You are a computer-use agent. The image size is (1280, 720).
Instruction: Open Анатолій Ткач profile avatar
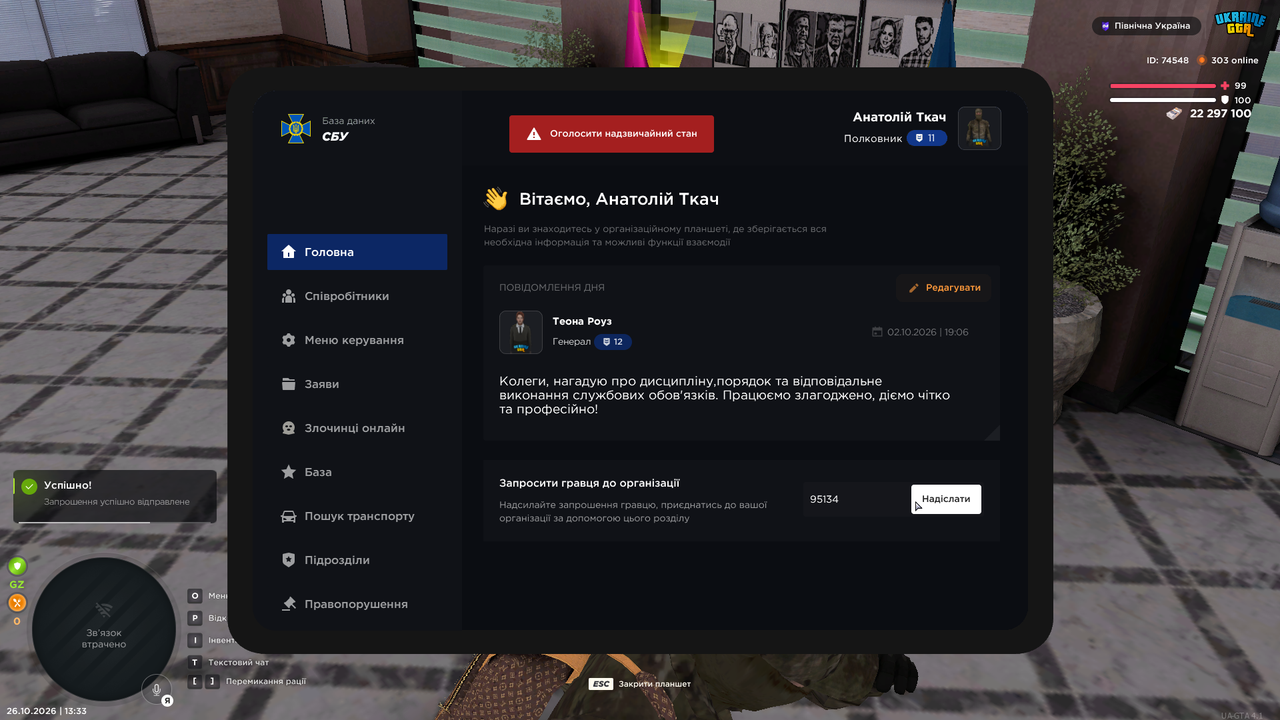point(979,128)
